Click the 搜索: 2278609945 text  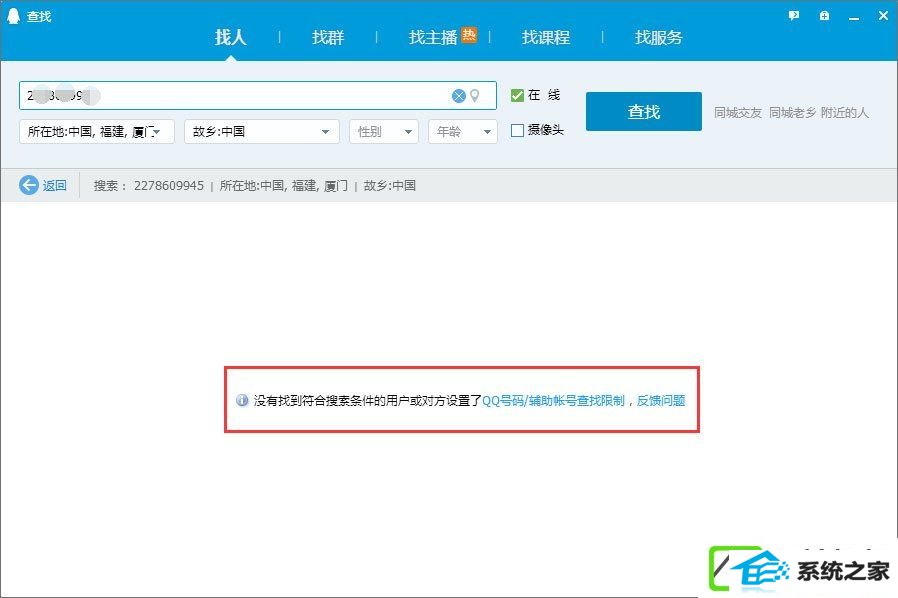click(149, 186)
